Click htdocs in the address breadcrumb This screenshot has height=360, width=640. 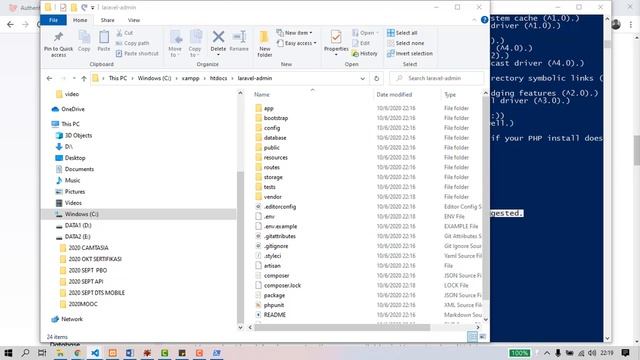[218, 78]
